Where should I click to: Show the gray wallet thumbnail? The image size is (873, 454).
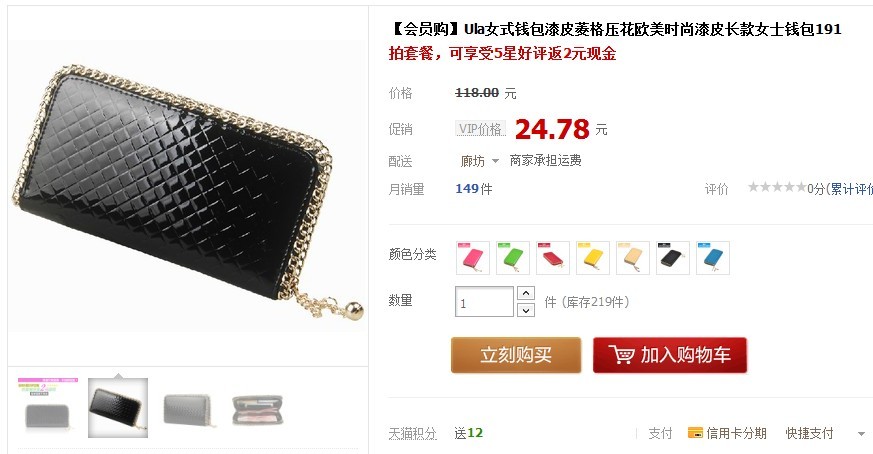188,410
